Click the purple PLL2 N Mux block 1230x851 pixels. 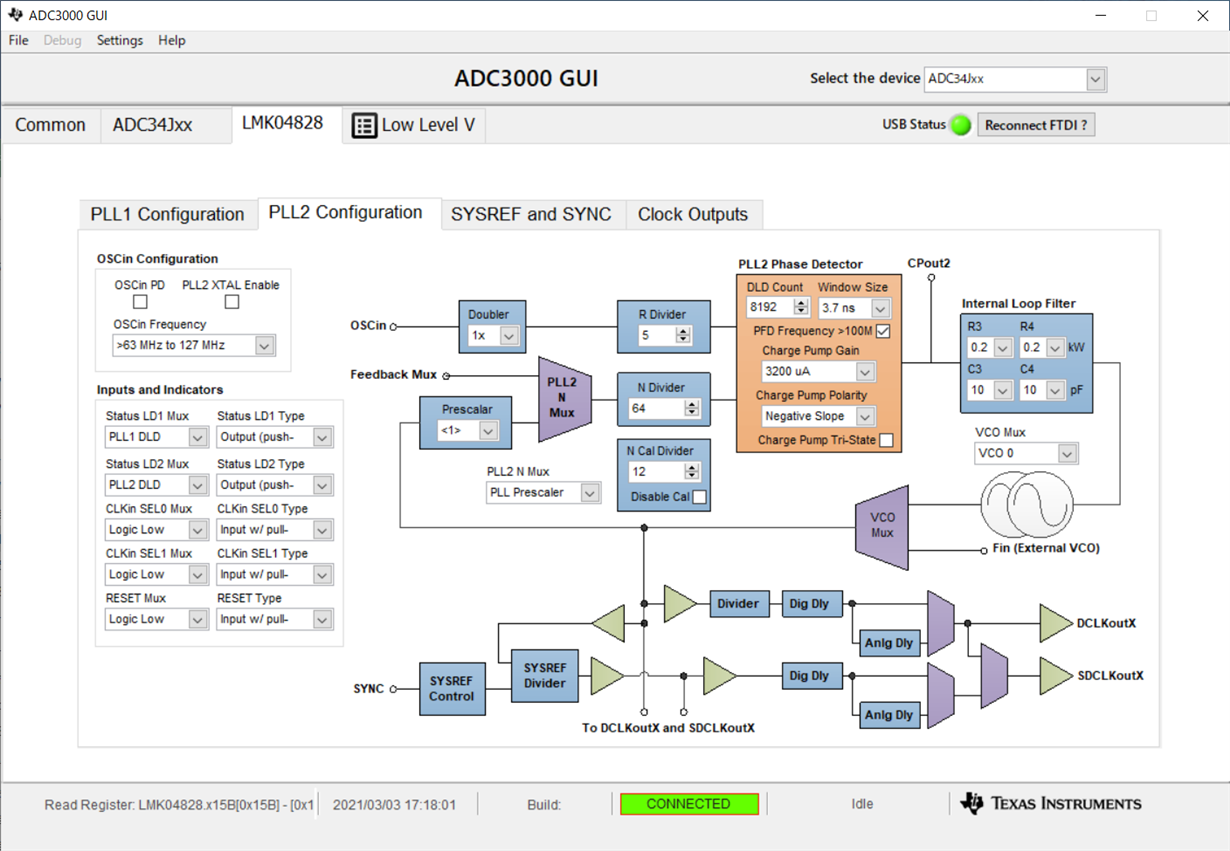click(x=564, y=399)
